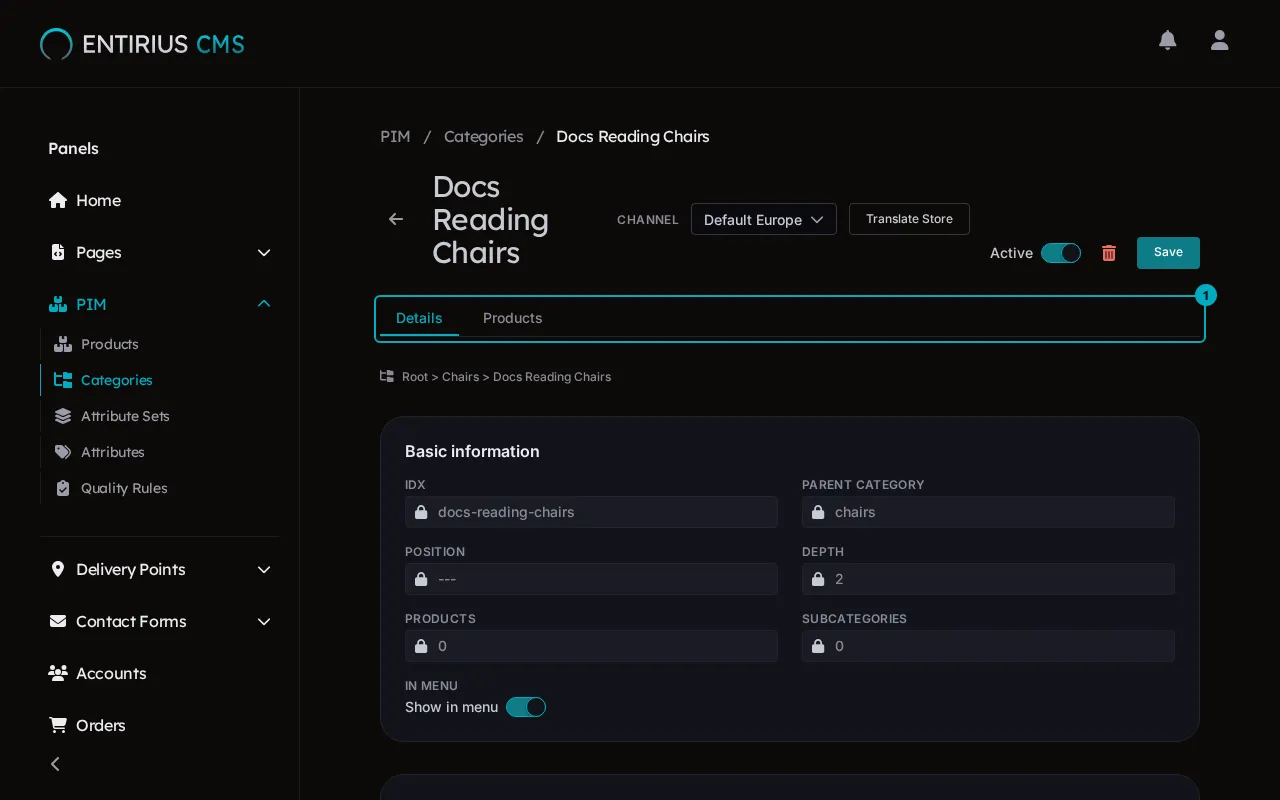Click the category tree icon beside Root path
This screenshot has height=800, width=1280.
[387, 376]
